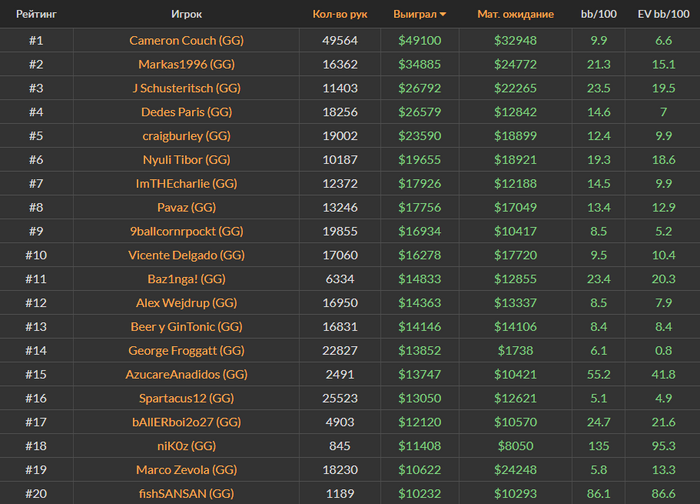View Nyuli Tibor (GG) player stats
Image resolution: width=700 pixels, height=504 pixels.
[x=186, y=160]
